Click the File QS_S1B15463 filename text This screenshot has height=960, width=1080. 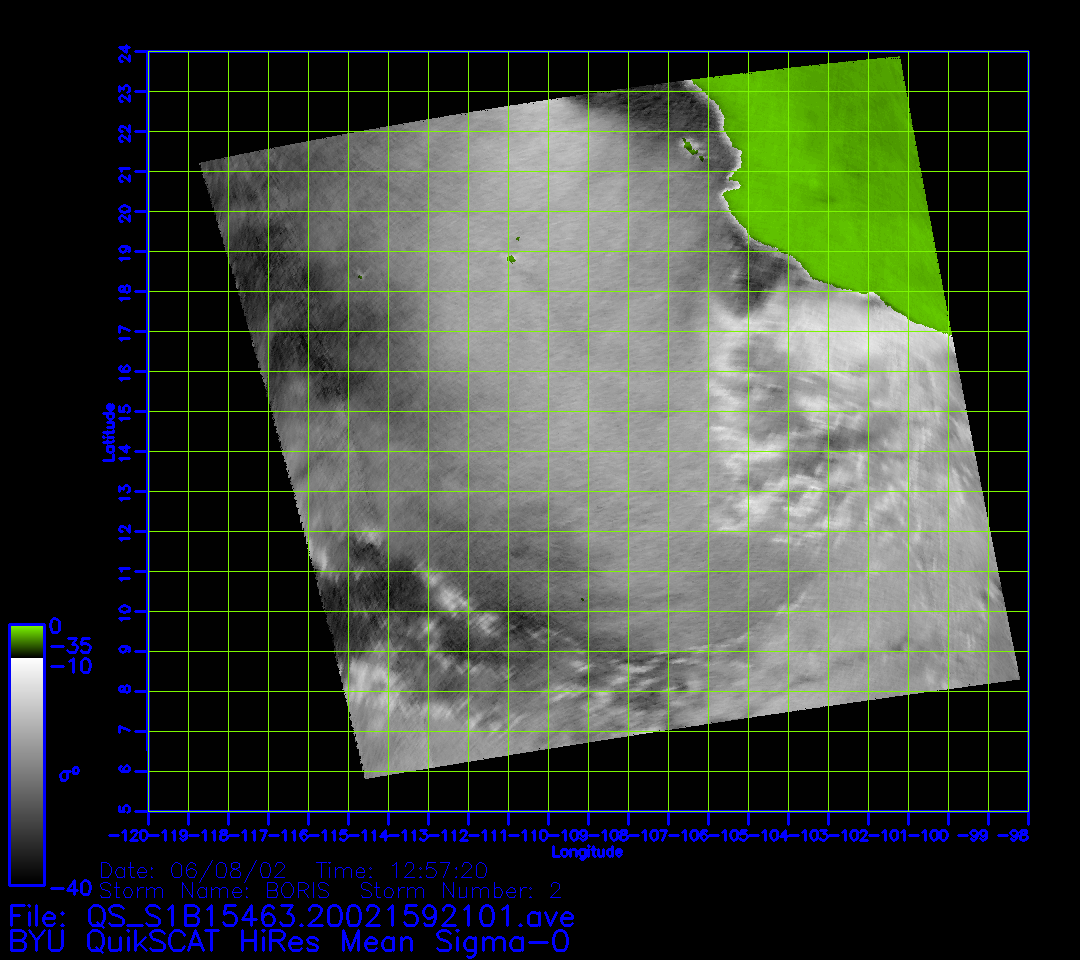(x=291, y=916)
